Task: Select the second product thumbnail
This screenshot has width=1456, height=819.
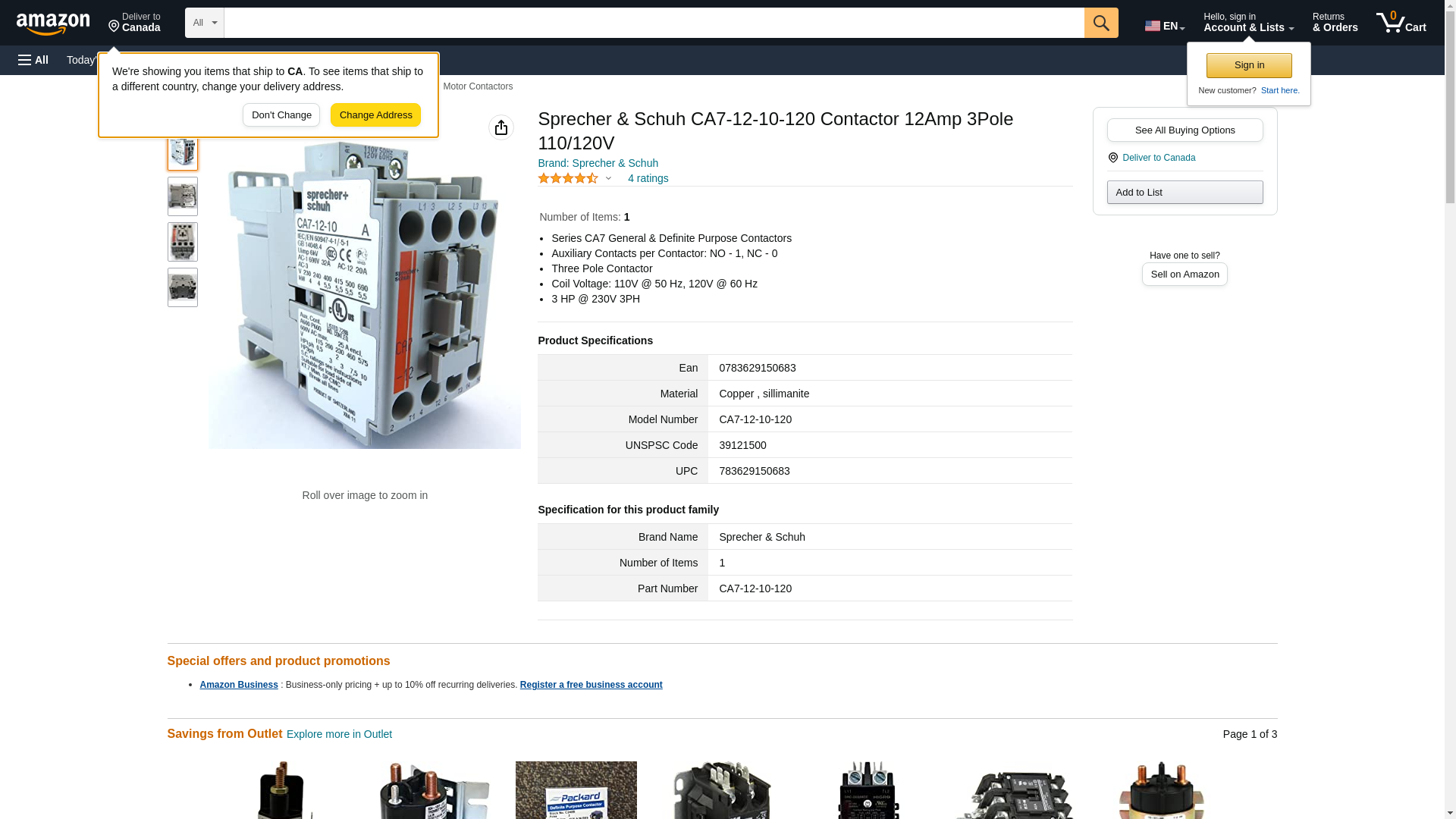Action: coord(183,196)
